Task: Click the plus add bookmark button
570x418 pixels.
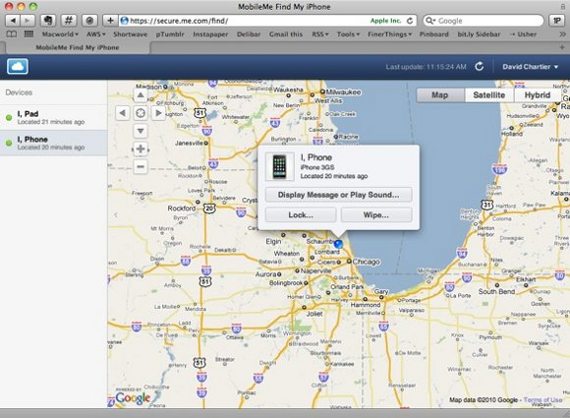Action: (110, 21)
